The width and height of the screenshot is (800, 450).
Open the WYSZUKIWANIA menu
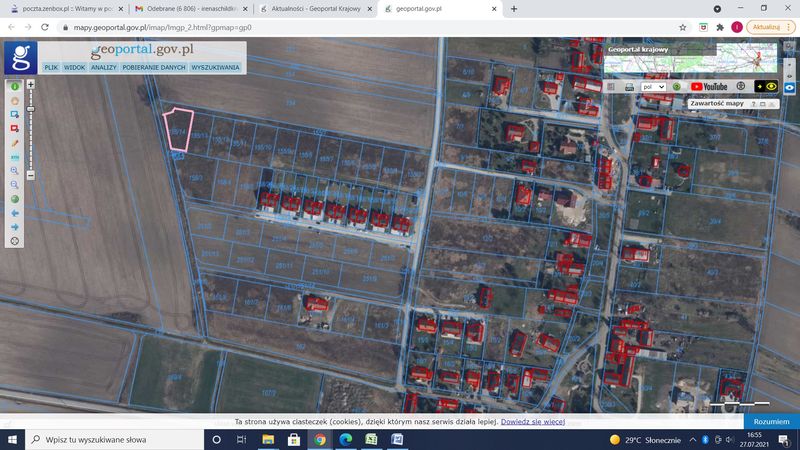[x=215, y=68]
